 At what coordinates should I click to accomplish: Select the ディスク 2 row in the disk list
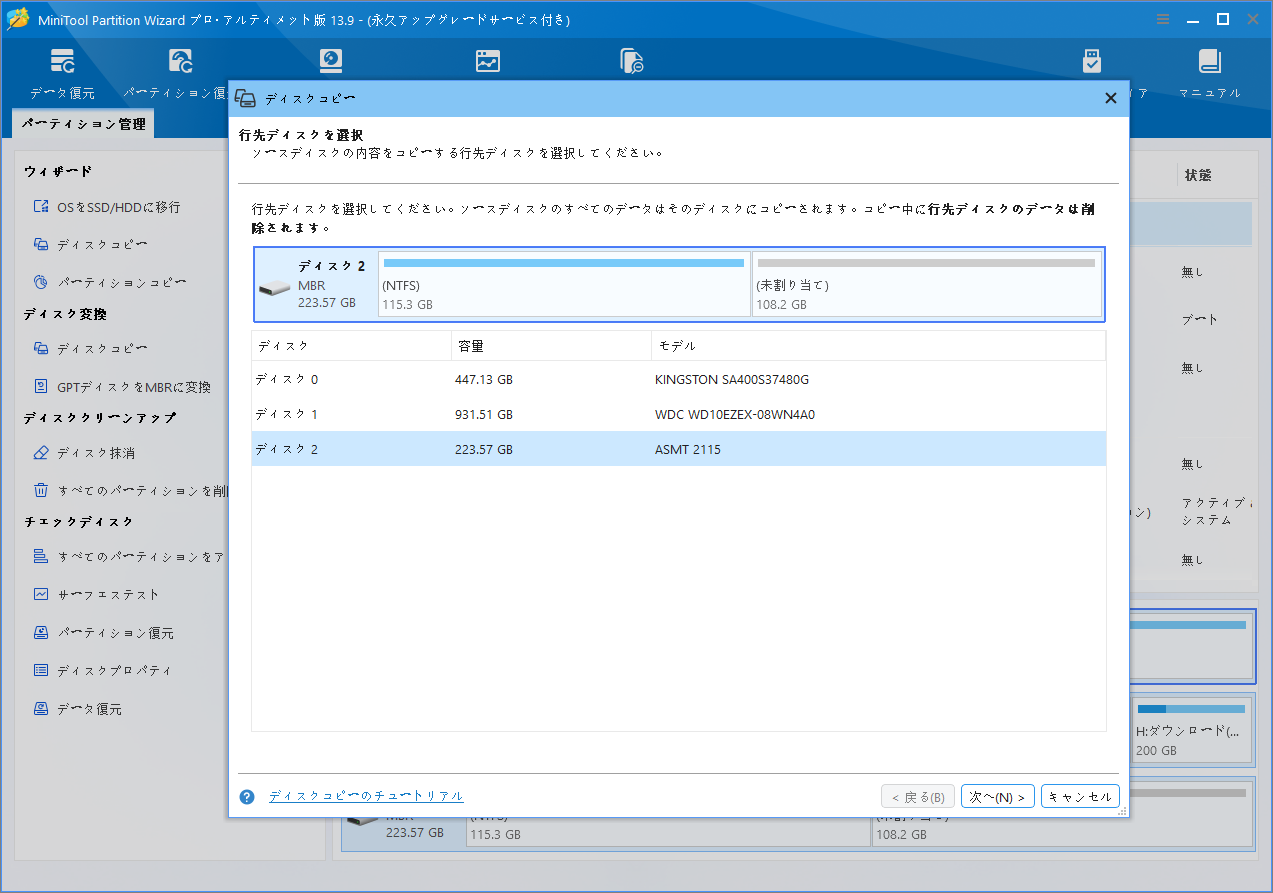tap(678, 449)
